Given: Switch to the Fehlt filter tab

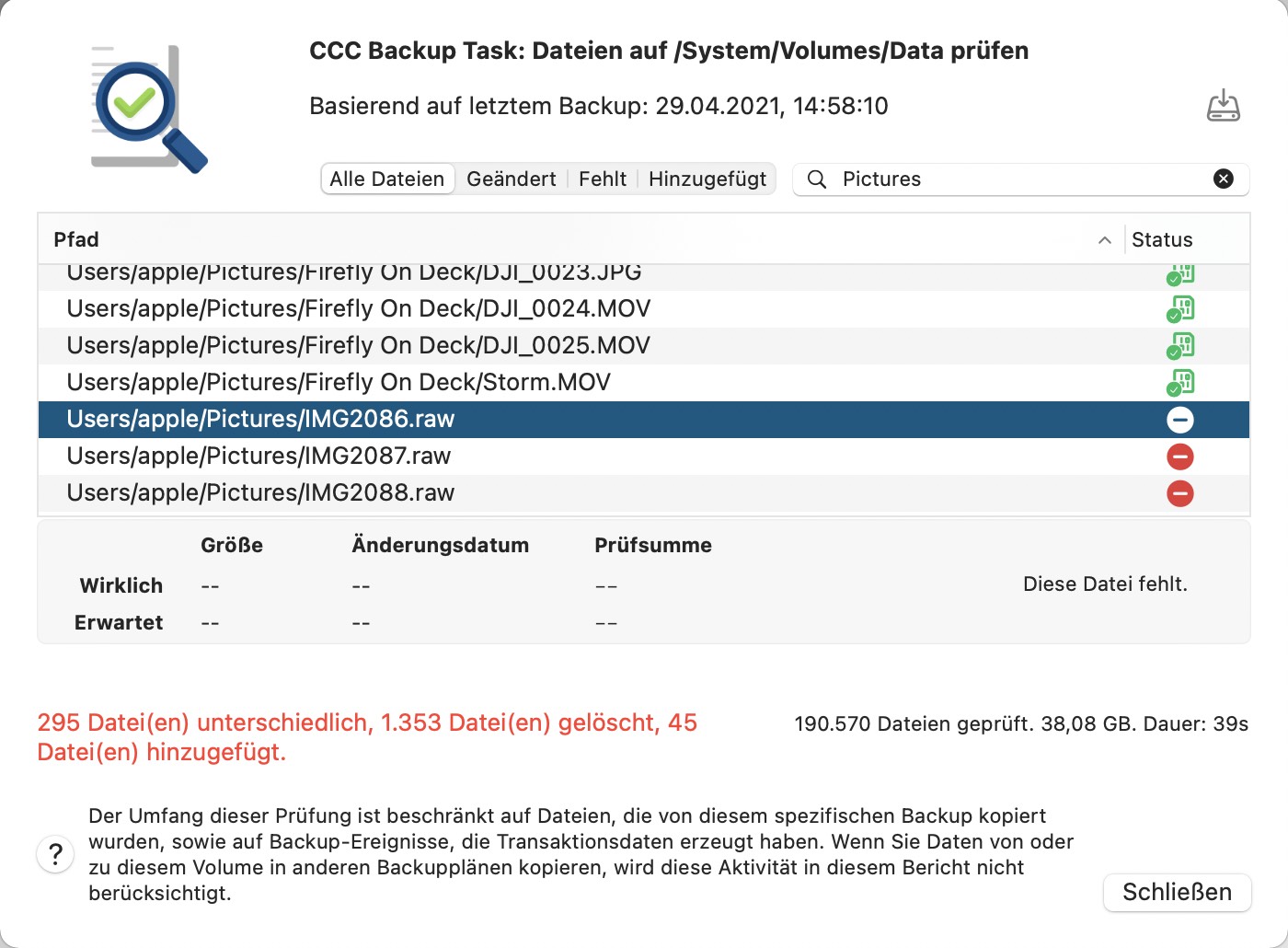Looking at the screenshot, I should click(603, 179).
